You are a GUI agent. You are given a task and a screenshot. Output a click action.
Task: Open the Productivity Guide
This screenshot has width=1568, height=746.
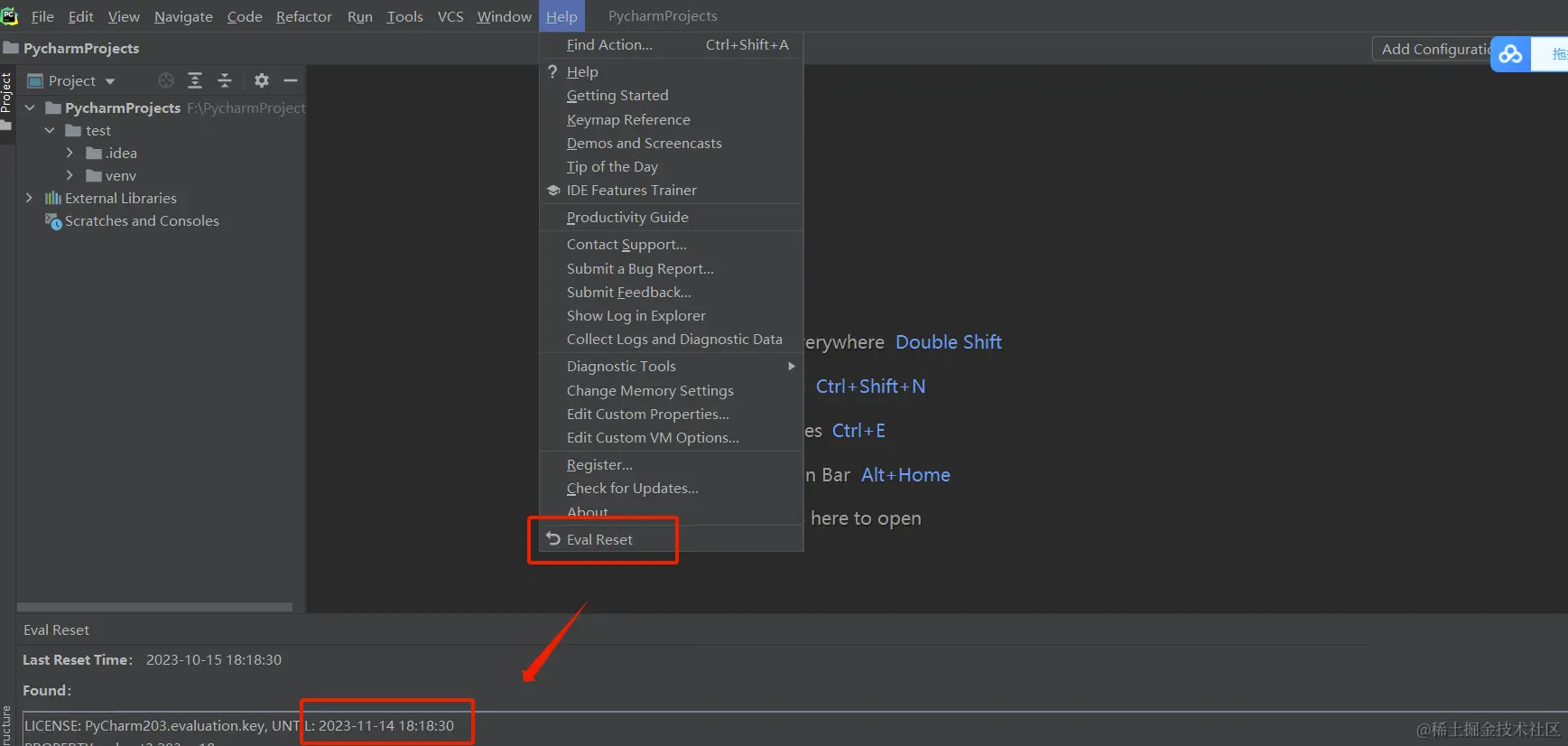pos(671,217)
